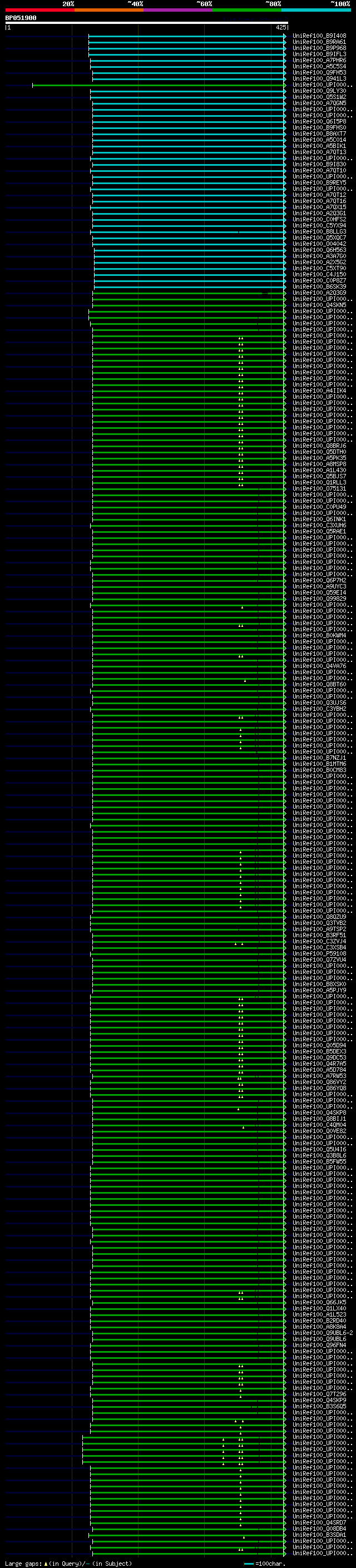This screenshot has height=1568, width=356.
Task: Select the UniRef100_Q8BRJ6 label
Action: 319,446
